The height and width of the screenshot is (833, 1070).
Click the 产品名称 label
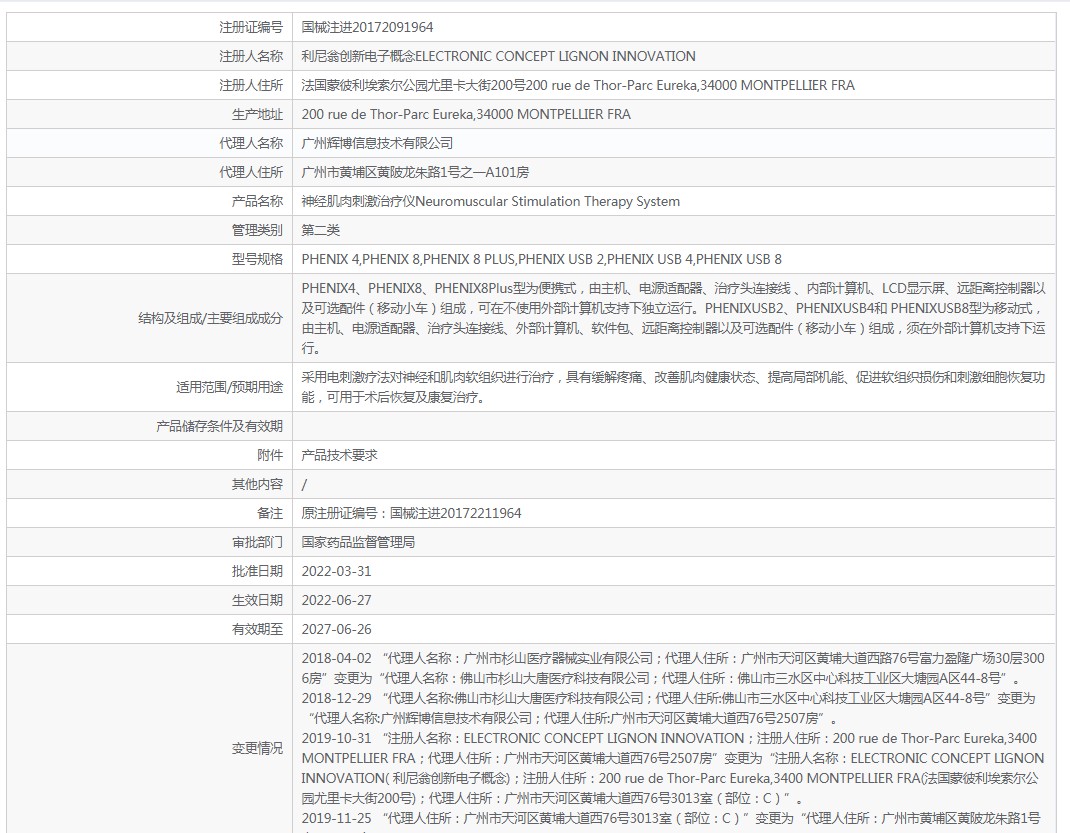(x=257, y=201)
